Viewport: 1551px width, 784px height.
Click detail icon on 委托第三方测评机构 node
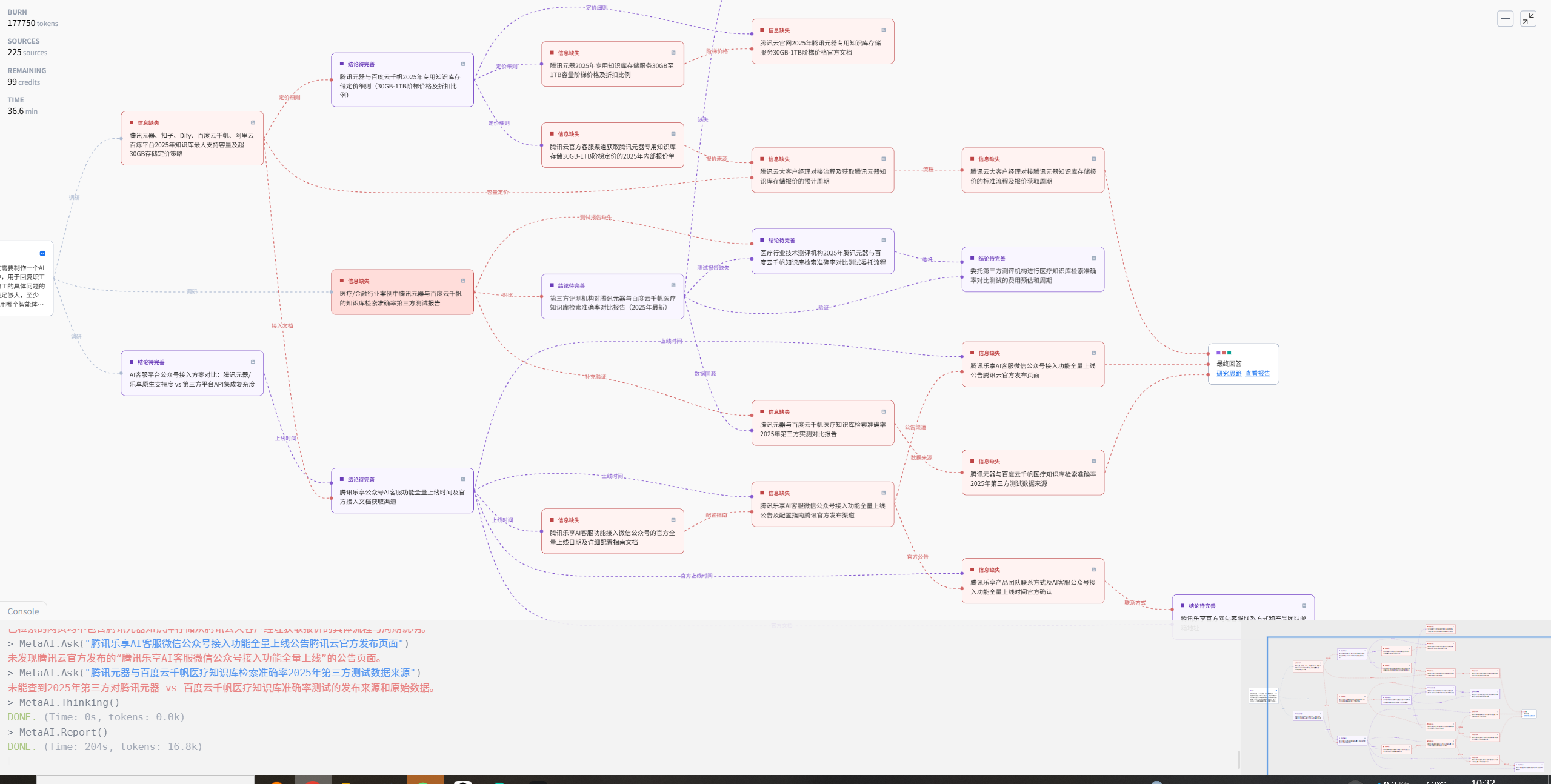1093,259
